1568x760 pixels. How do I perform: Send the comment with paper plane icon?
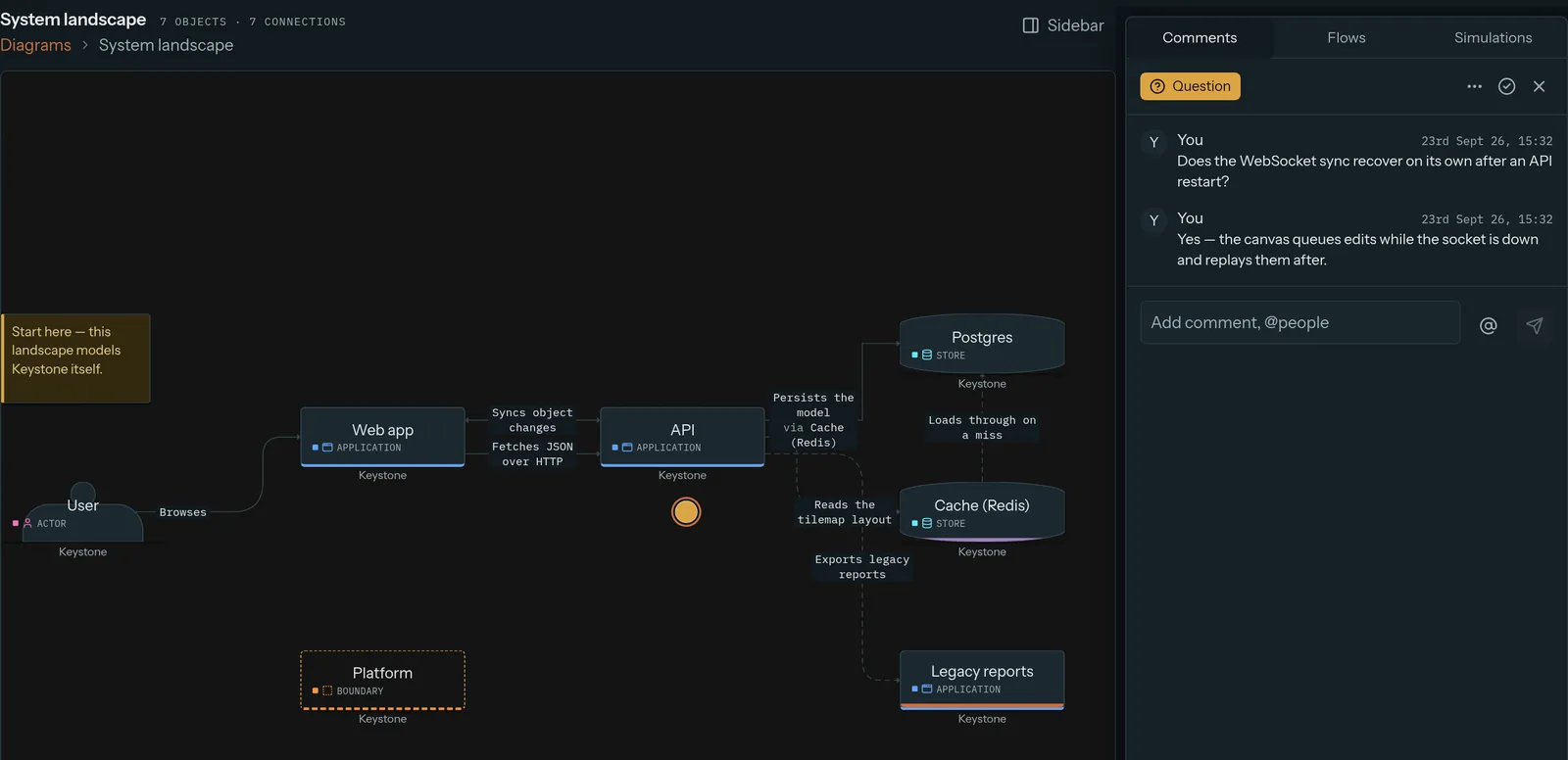pos(1535,326)
